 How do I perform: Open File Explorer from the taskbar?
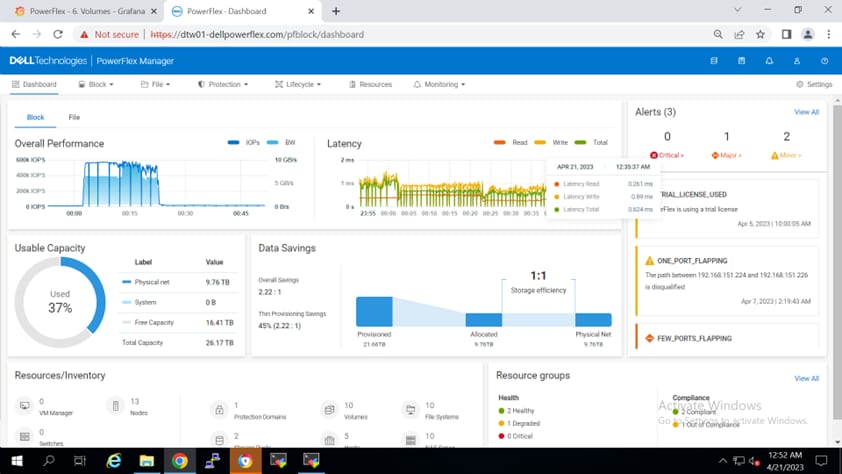(147, 461)
